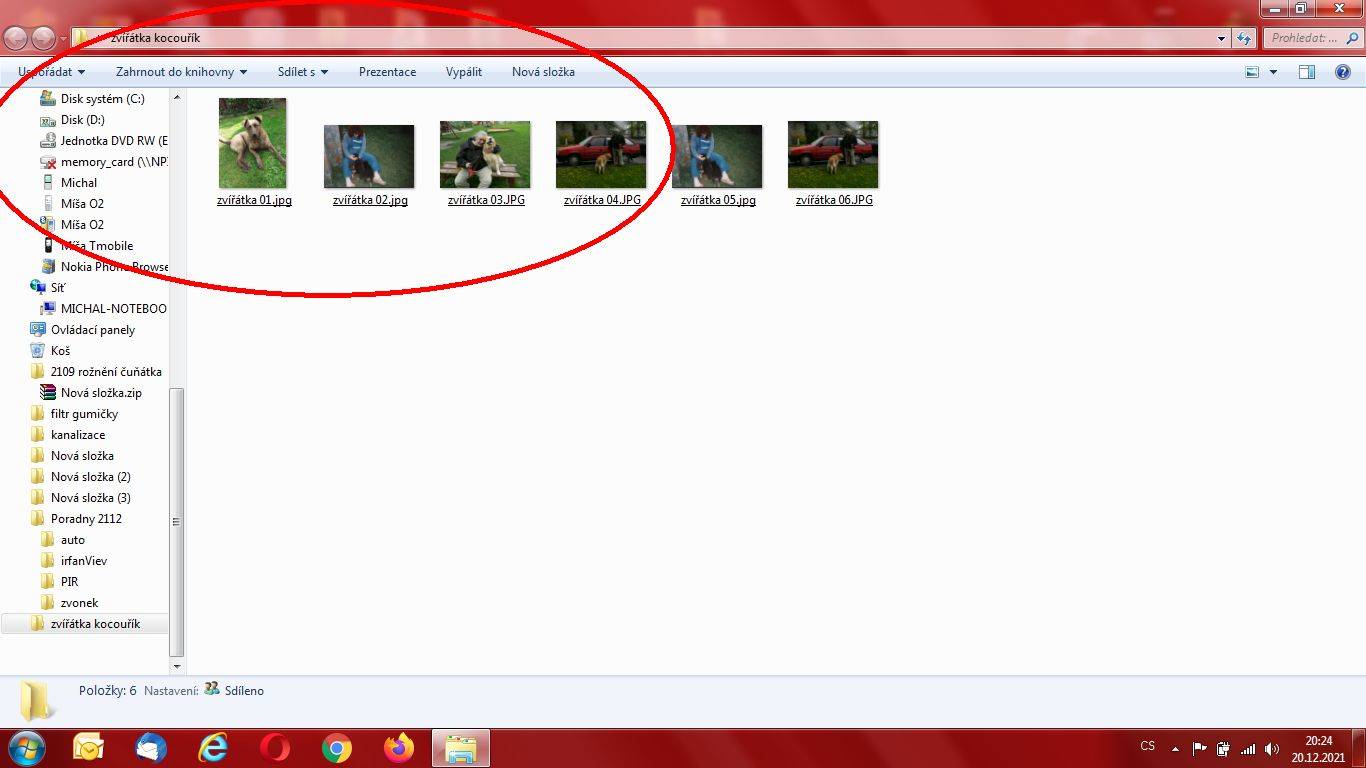Click the Forward navigation arrow
This screenshot has height=768, width=1366.
point(44,38)
